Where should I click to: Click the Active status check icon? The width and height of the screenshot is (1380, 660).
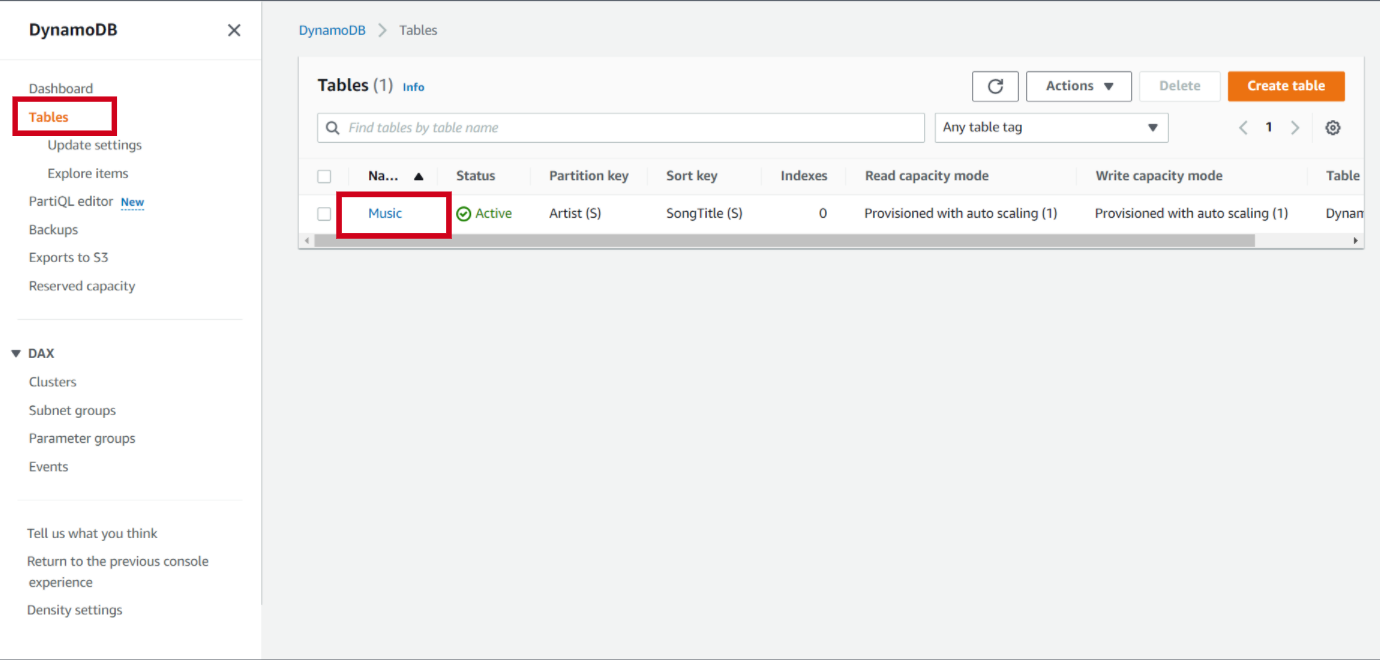click(x=463, y=214)
